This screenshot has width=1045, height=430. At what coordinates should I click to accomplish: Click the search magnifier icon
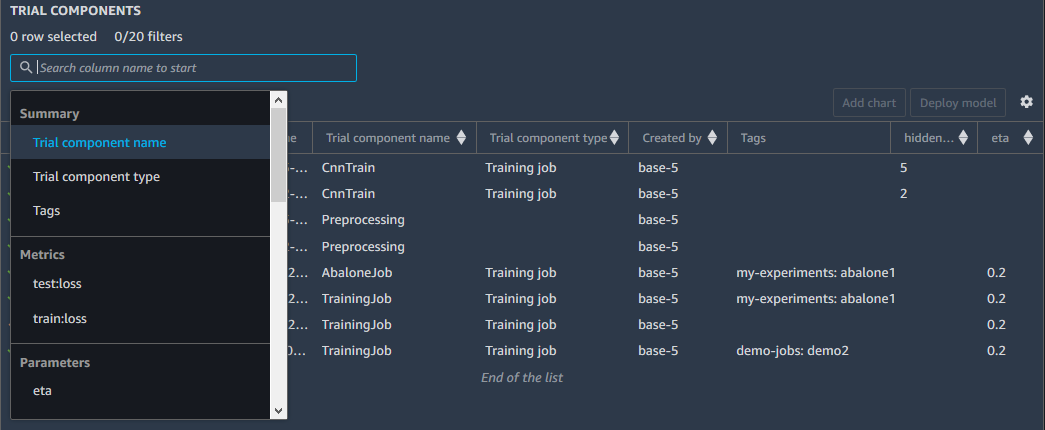tap(26, 68)
